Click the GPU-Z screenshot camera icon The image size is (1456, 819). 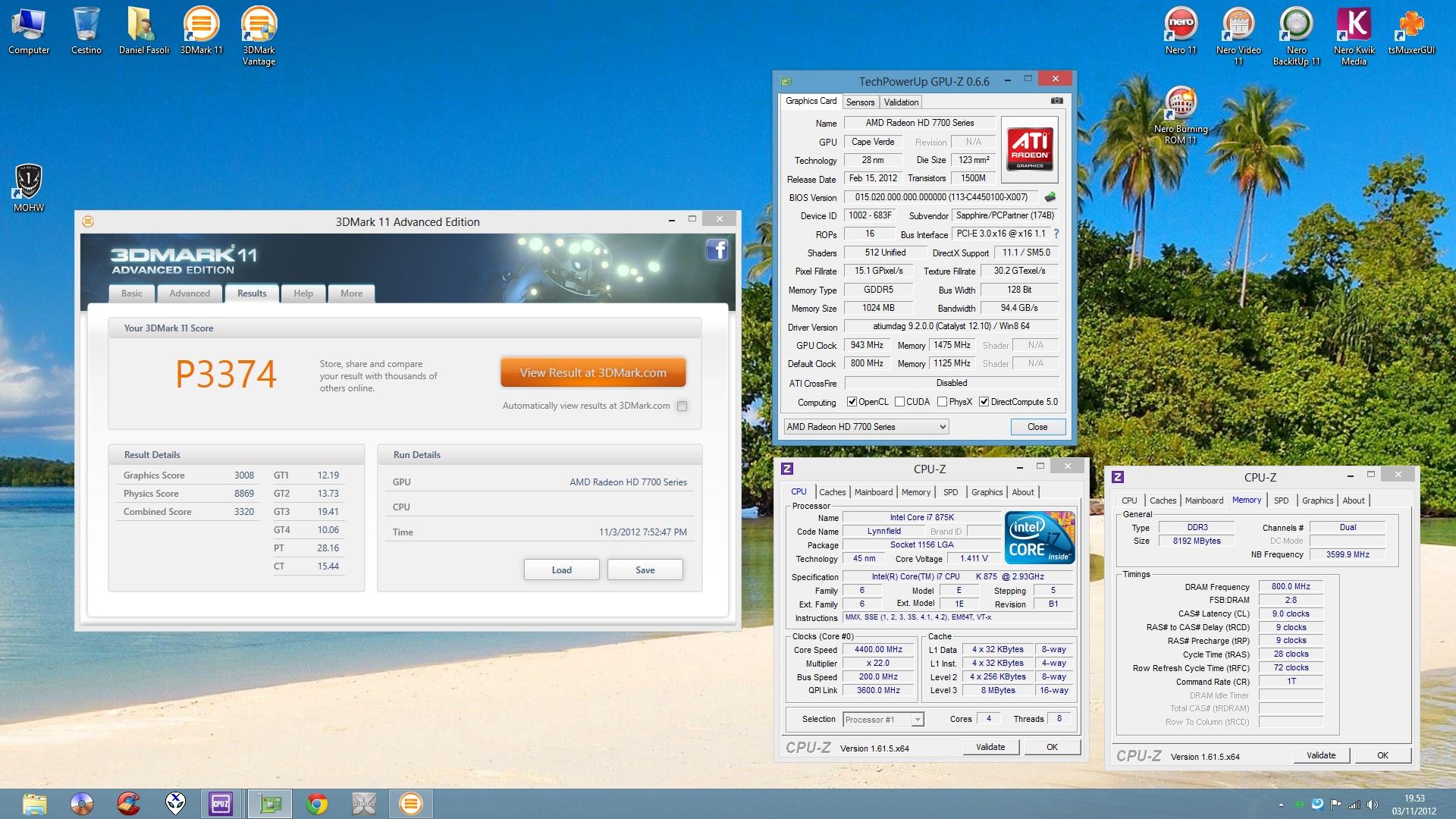click(x=1057, y=101)
